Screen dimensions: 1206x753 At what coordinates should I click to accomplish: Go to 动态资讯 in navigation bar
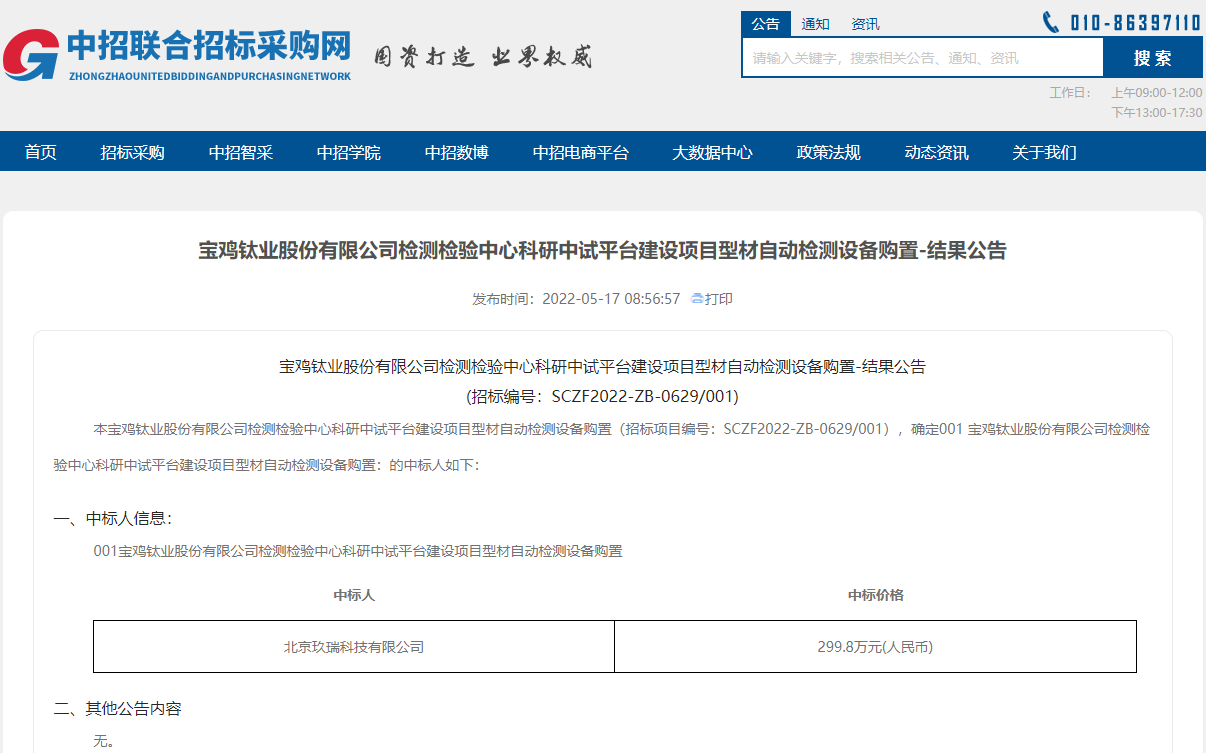[936, 152]
